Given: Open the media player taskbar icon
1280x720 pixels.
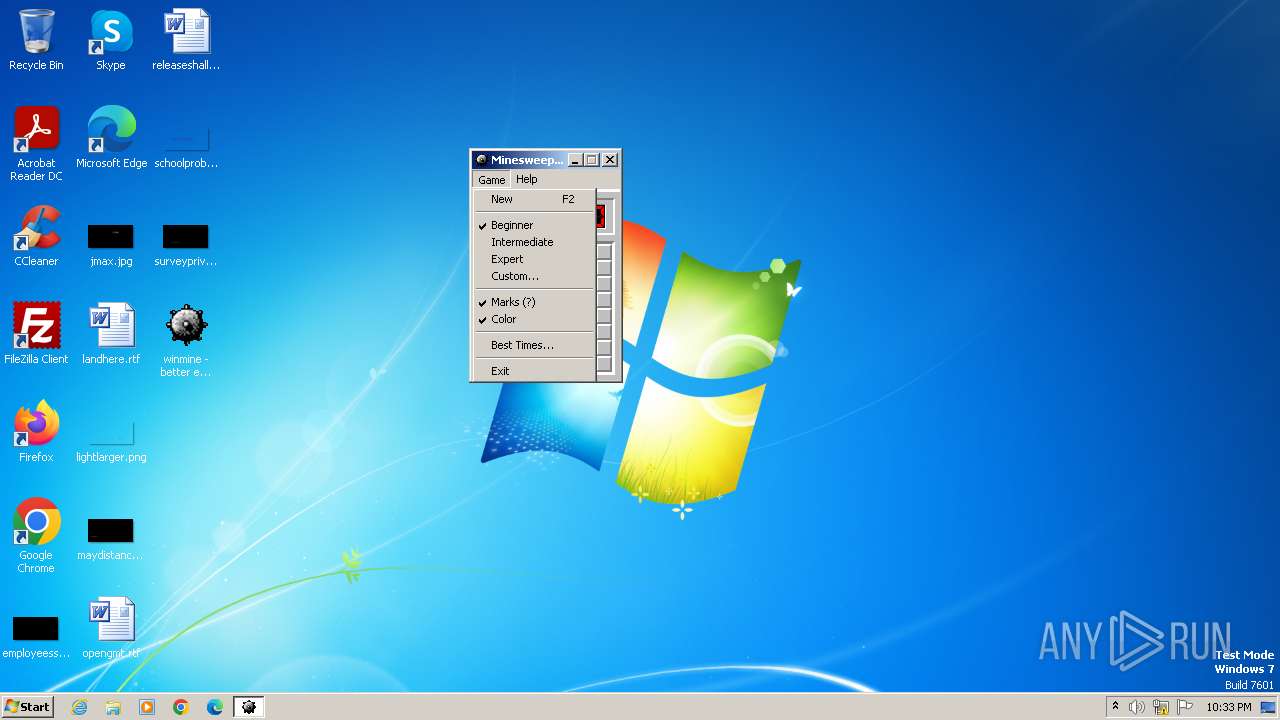Looking at the screenshot, I should 147,707.
